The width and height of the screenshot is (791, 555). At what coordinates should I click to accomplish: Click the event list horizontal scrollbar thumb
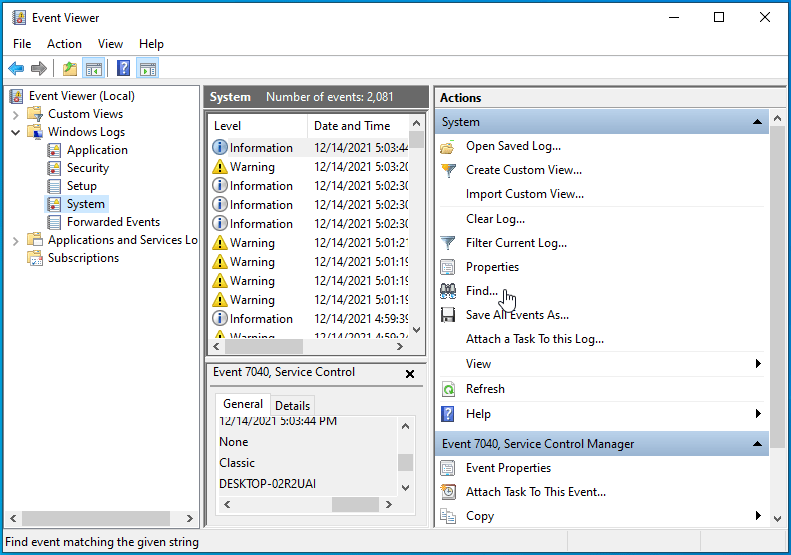click(x=264, y=347)
